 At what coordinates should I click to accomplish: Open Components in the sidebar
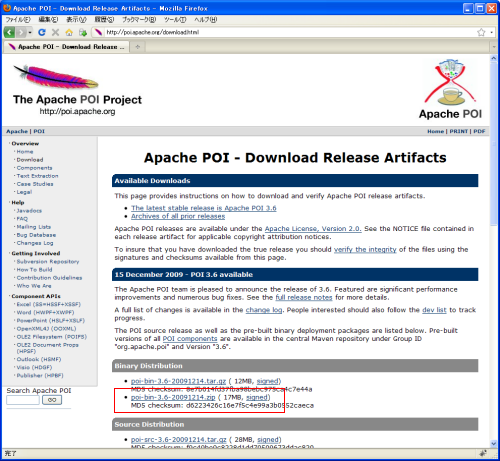click(34, 168)
